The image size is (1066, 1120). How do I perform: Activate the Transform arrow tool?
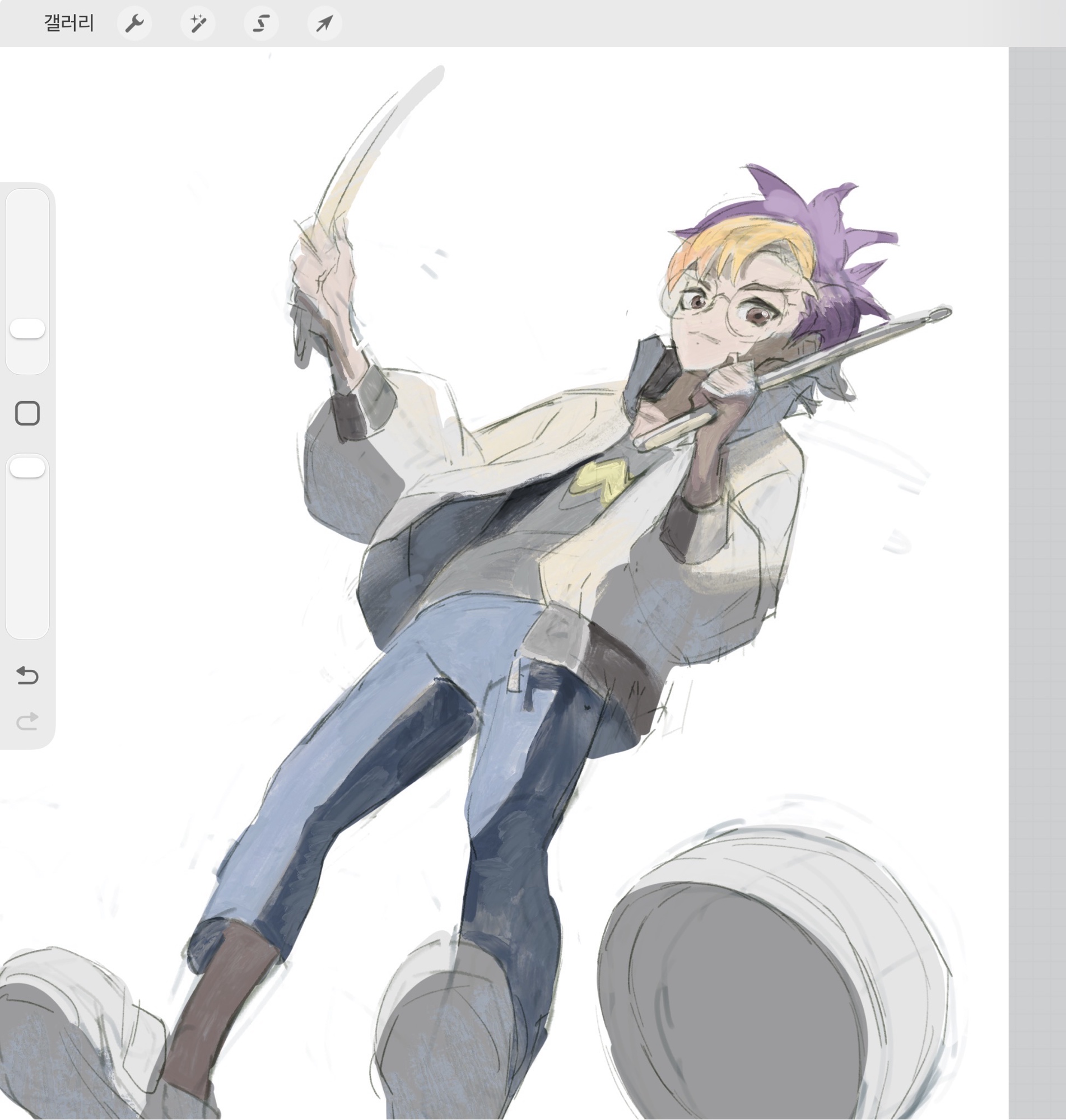click(324, 24)
